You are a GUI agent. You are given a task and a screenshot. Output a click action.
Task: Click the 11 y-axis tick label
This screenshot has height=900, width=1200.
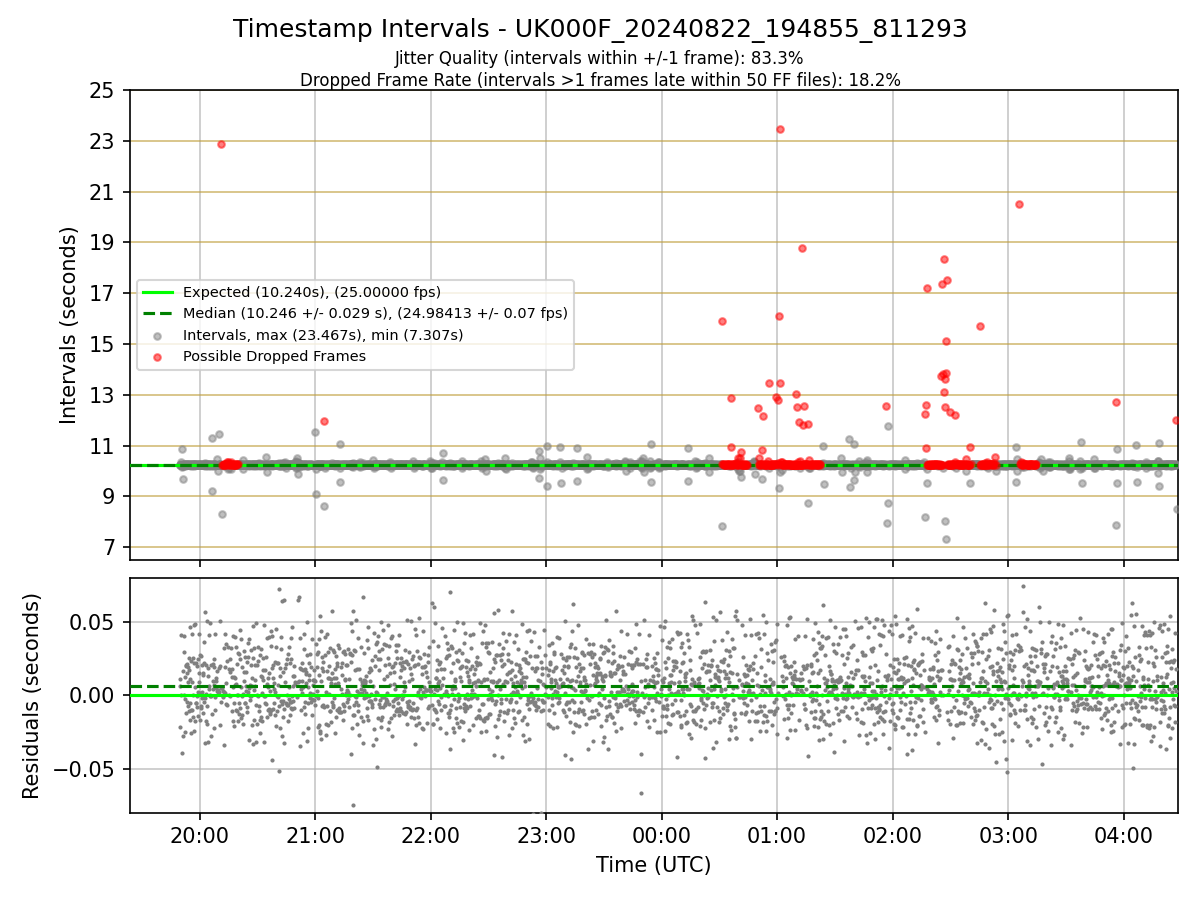tap(102, 446)
